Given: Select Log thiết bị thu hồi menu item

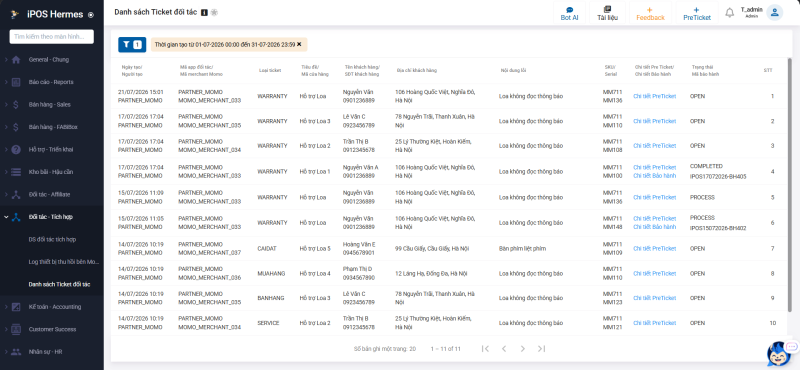Looking at the screenshot, I should 64,262.
